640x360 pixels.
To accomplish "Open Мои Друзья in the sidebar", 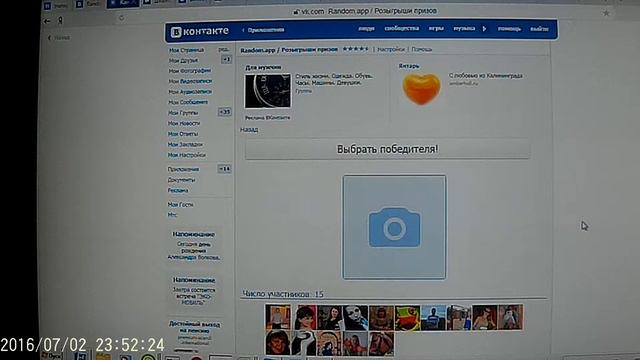I will (183, 60).
